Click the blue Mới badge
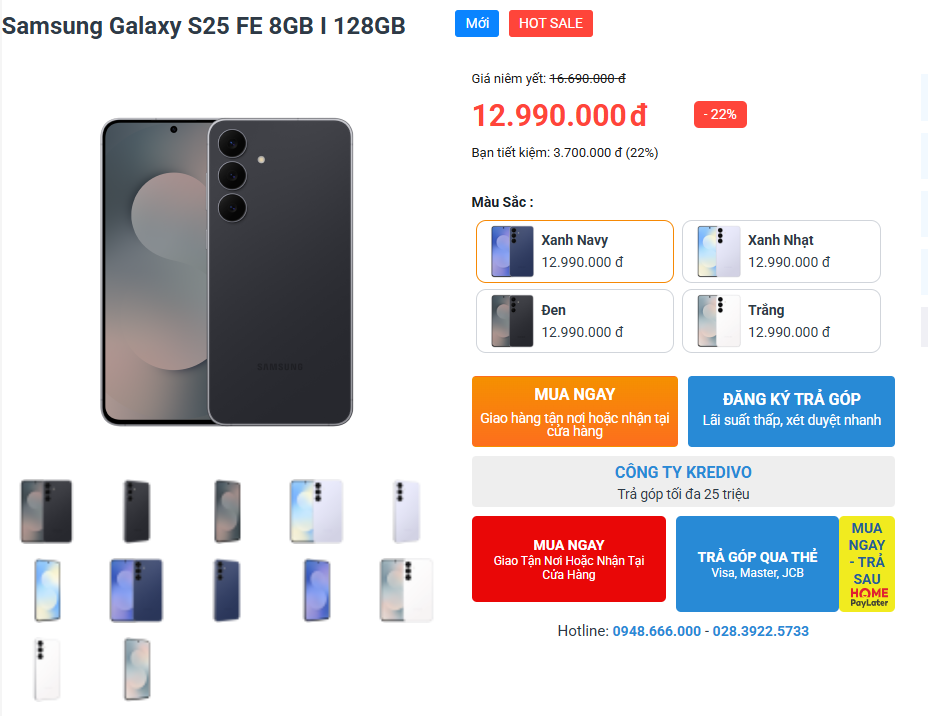This screenshot has width=928, height=716. (477, 23)
